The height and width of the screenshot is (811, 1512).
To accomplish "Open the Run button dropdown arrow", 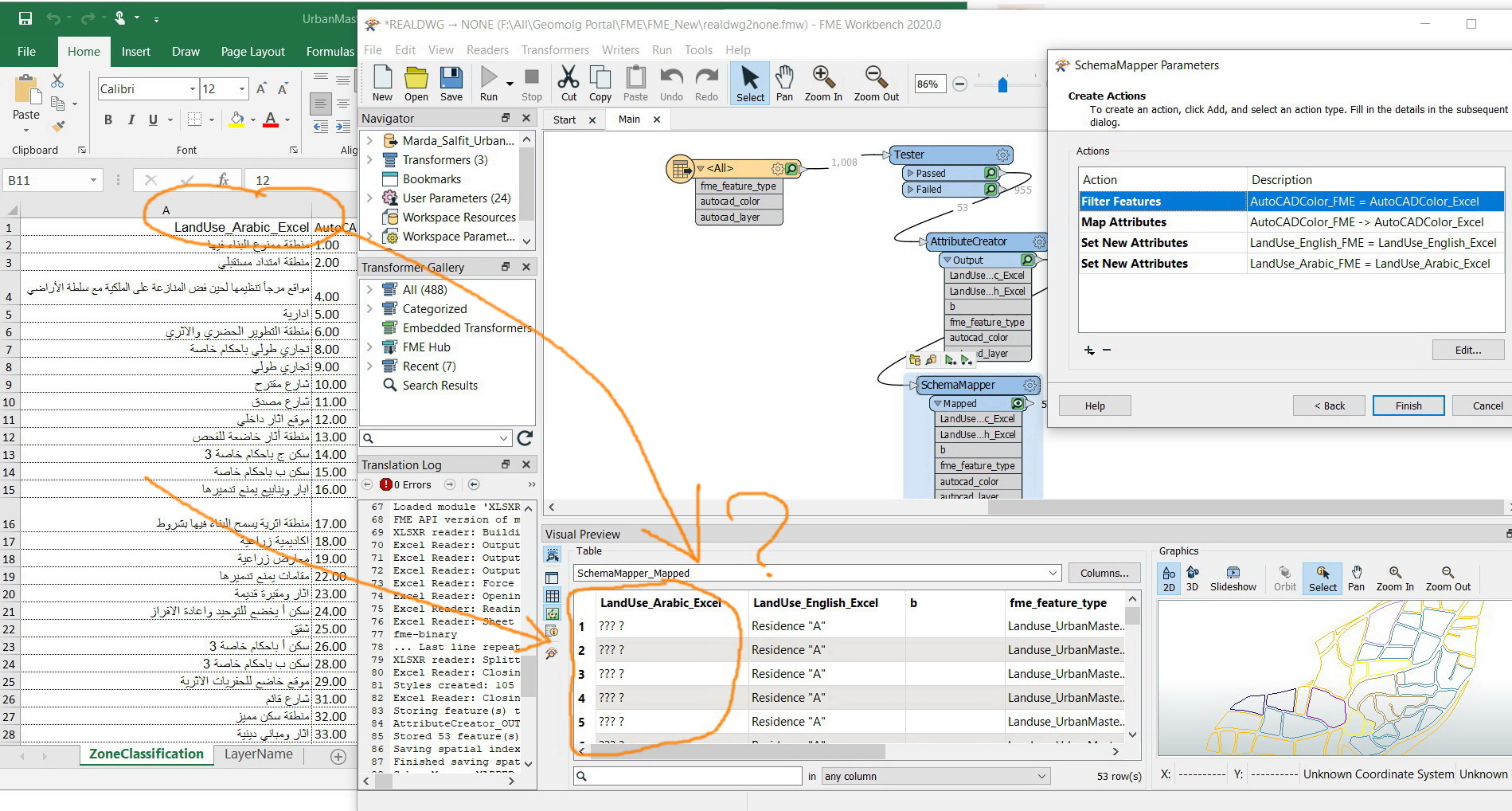I will point(510,83).
